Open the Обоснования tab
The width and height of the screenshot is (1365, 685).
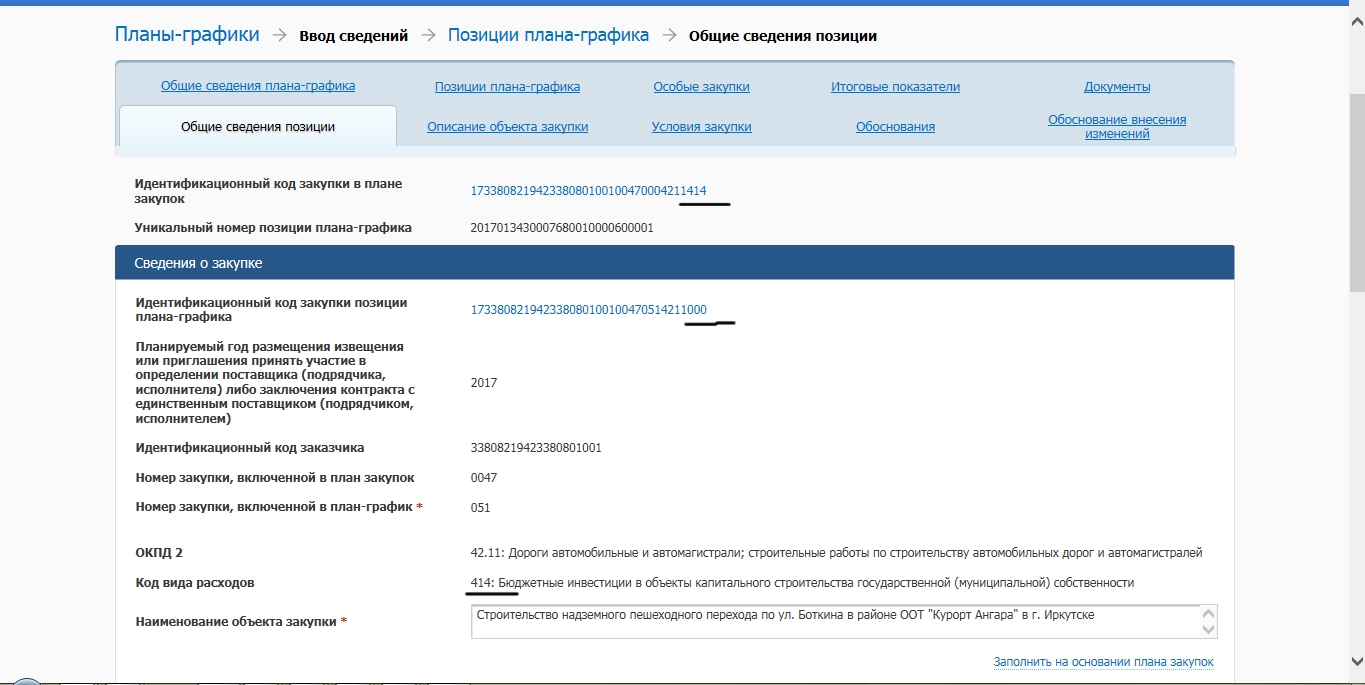pyautogui.click(x=895, y=127)
